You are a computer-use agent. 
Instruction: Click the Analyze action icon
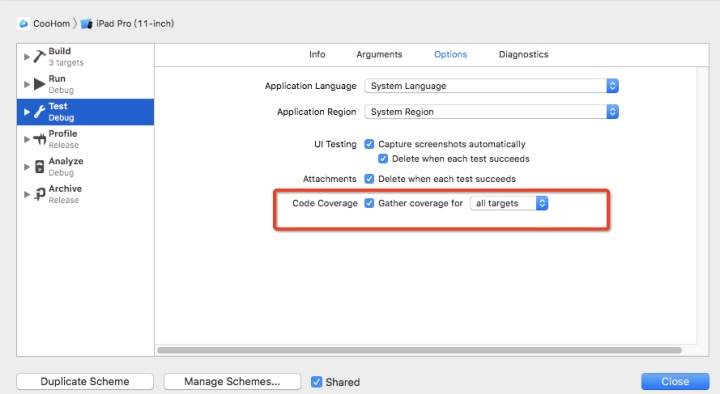39,167
